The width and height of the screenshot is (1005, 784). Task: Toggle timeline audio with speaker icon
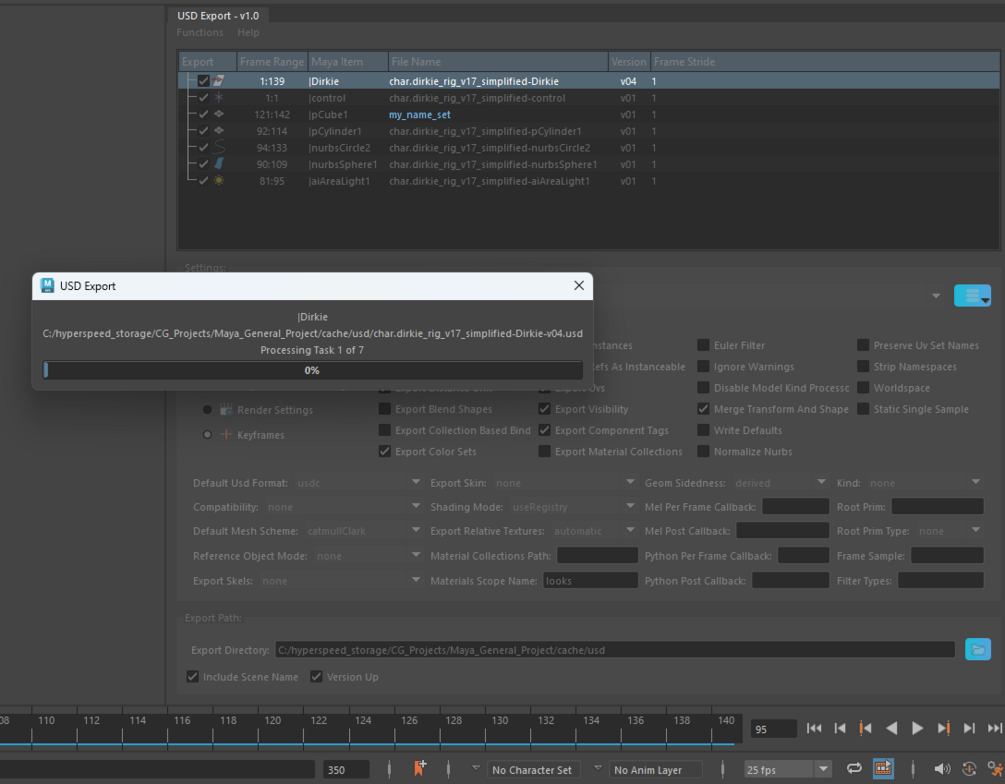(942, 769)
